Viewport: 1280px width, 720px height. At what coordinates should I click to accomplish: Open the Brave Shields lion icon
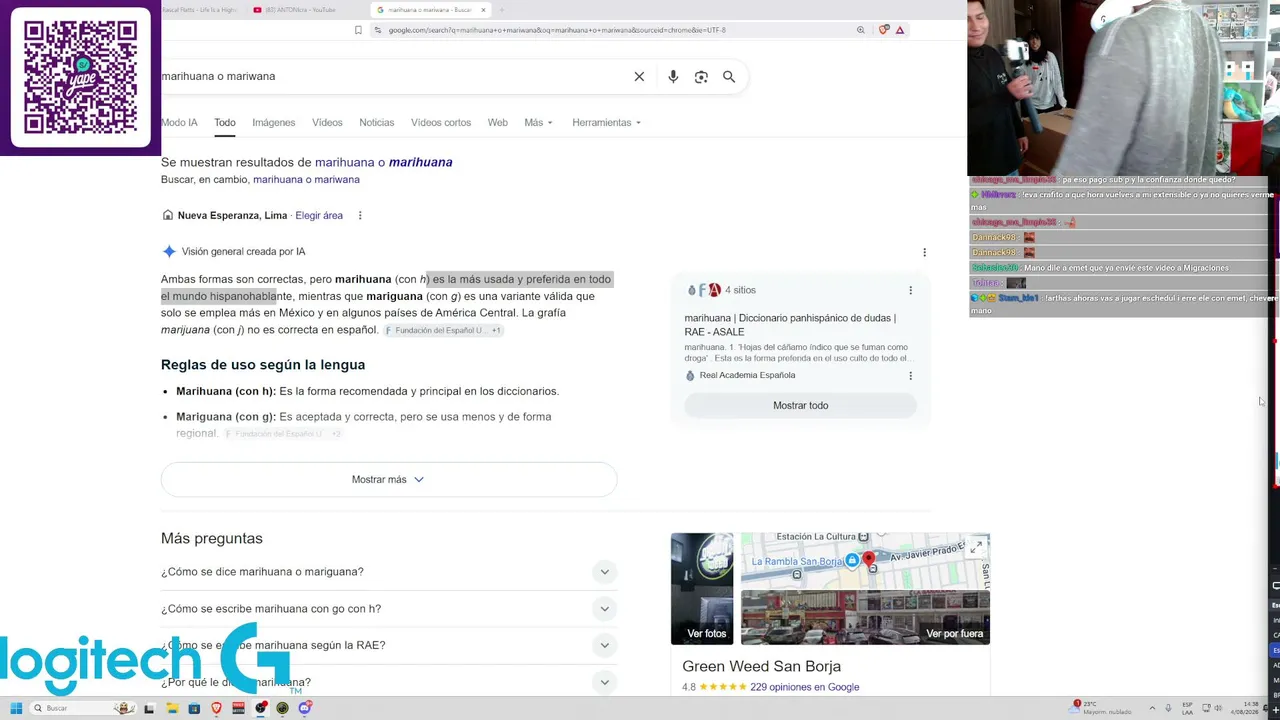[883, 30]
